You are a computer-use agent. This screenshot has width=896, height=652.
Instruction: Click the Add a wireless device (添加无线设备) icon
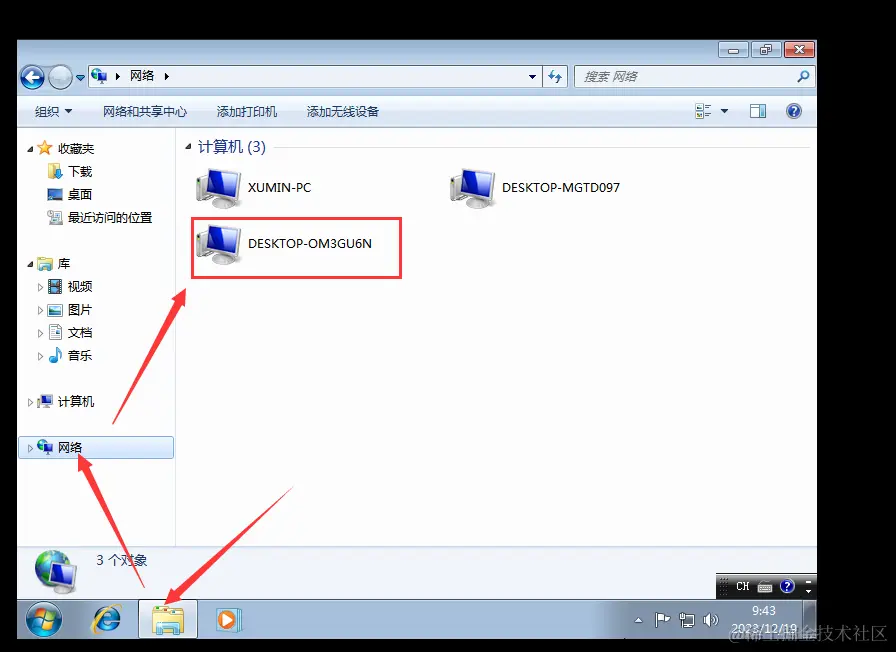click(344, 111)
